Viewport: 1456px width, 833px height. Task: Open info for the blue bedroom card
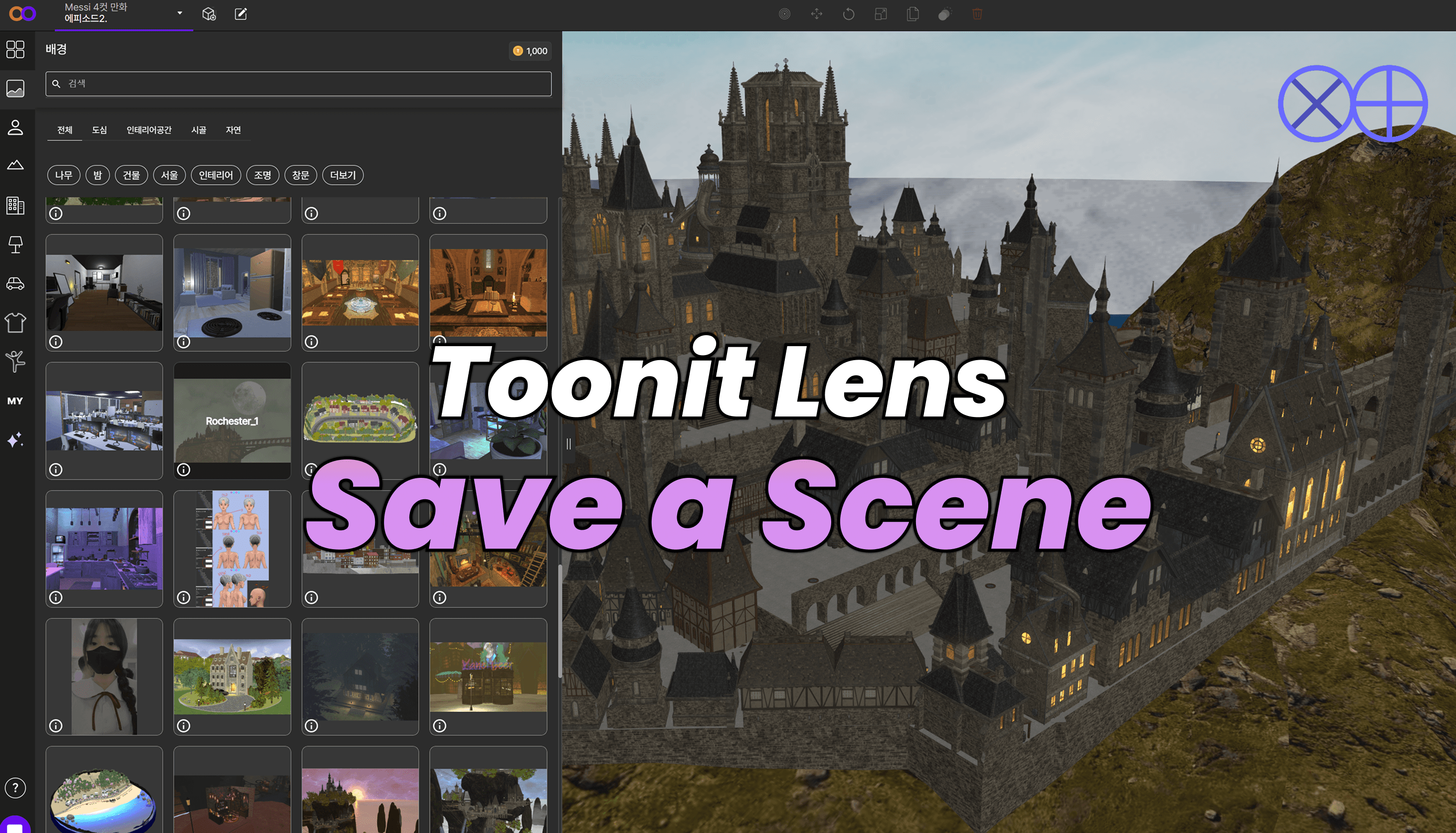[x=183, y=342]
